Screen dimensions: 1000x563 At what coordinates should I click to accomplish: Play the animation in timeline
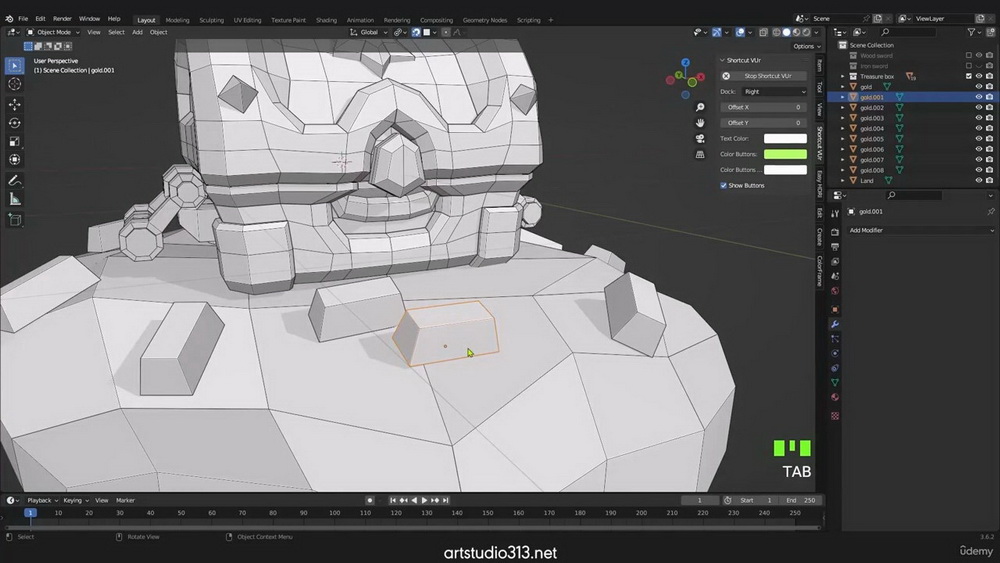(x=424, y=501)
